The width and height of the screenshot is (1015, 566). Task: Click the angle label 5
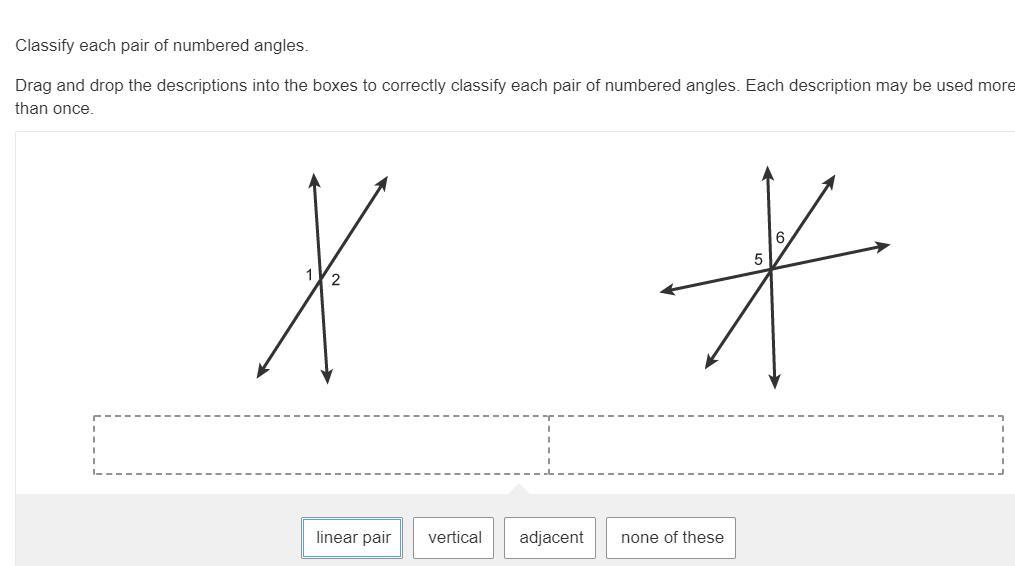pos(758,259)
